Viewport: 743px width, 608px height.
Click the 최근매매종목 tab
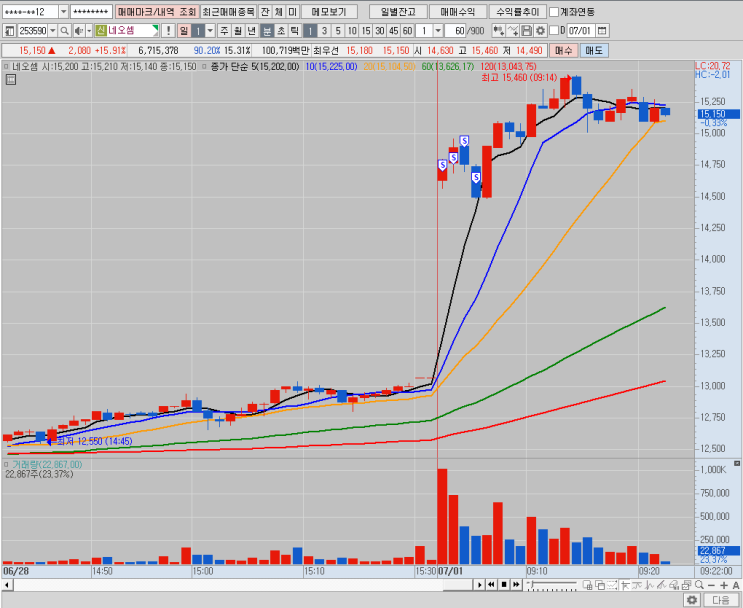(228, 12)
